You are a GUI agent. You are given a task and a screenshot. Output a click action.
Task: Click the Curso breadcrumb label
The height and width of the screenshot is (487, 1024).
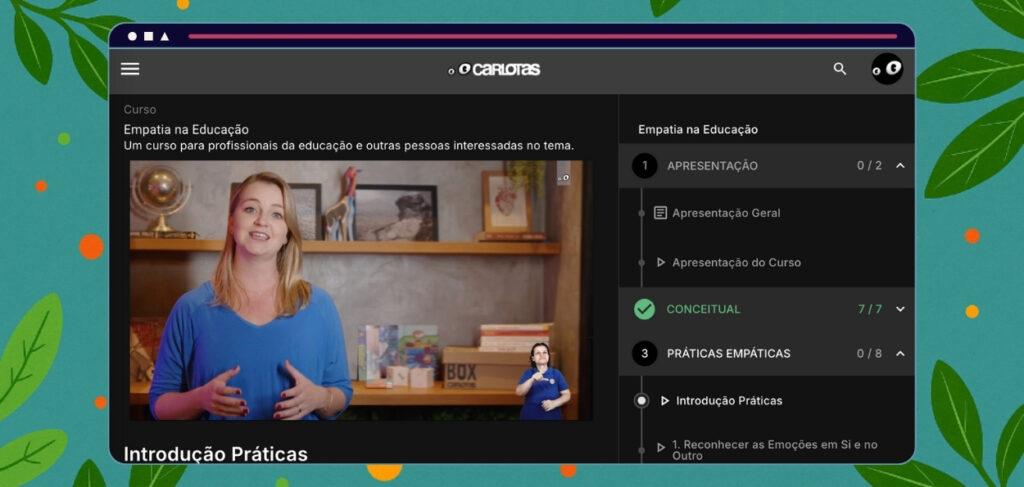pos(140,110)
